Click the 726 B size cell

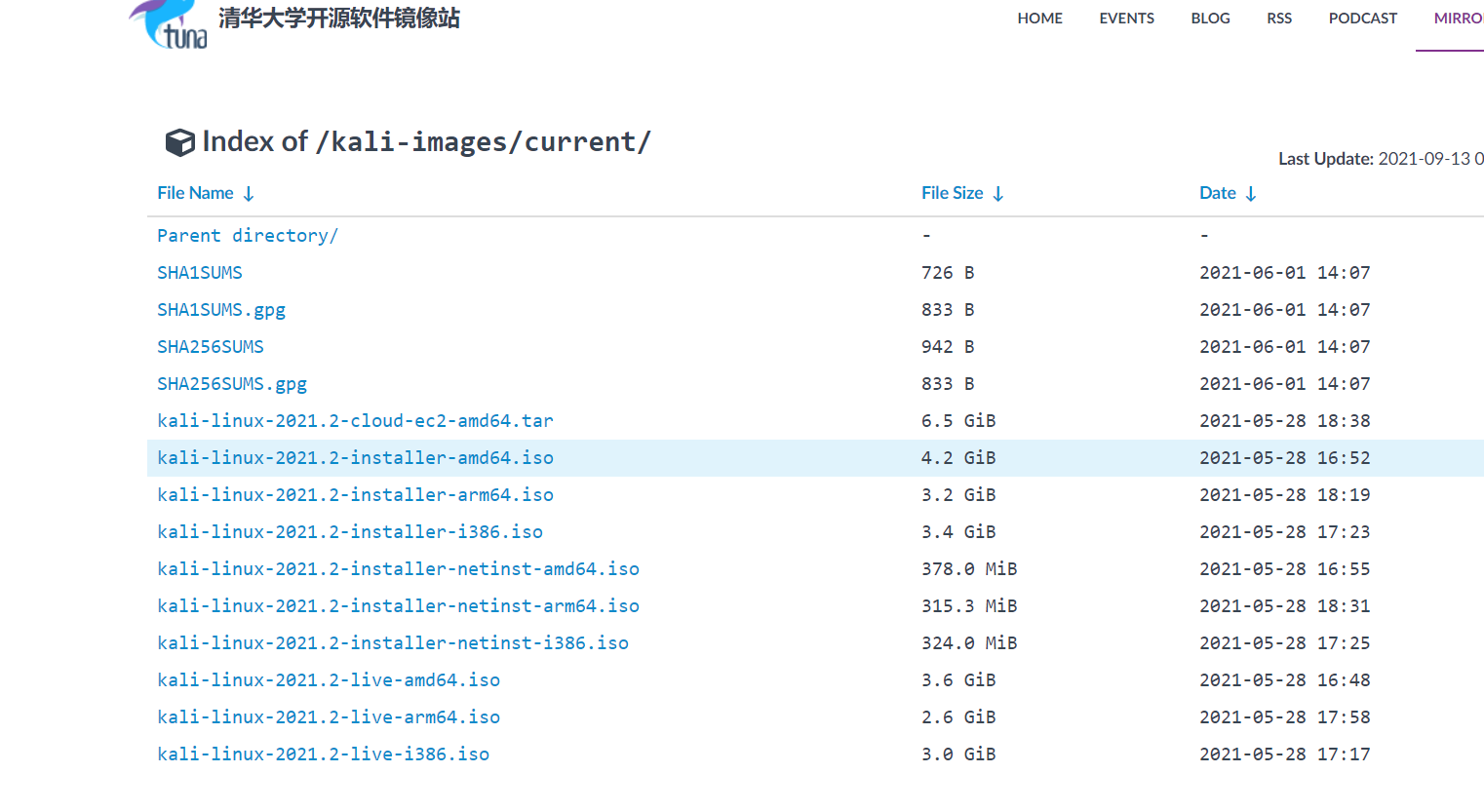click(x=948, y=273)
